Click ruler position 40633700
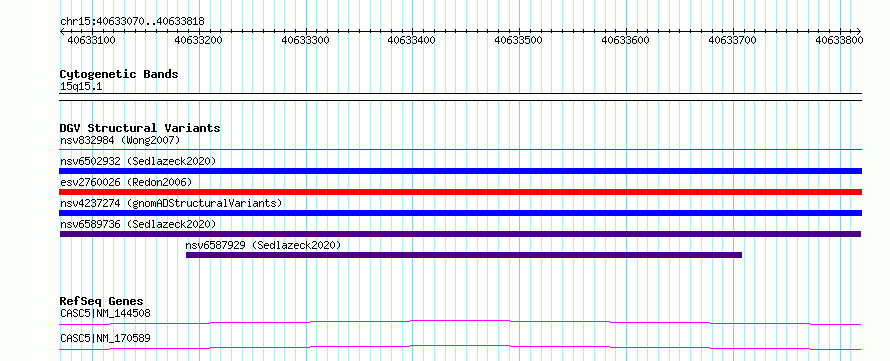Image resolution: width=890 pixels, height=361 pixels. (732, 40)
